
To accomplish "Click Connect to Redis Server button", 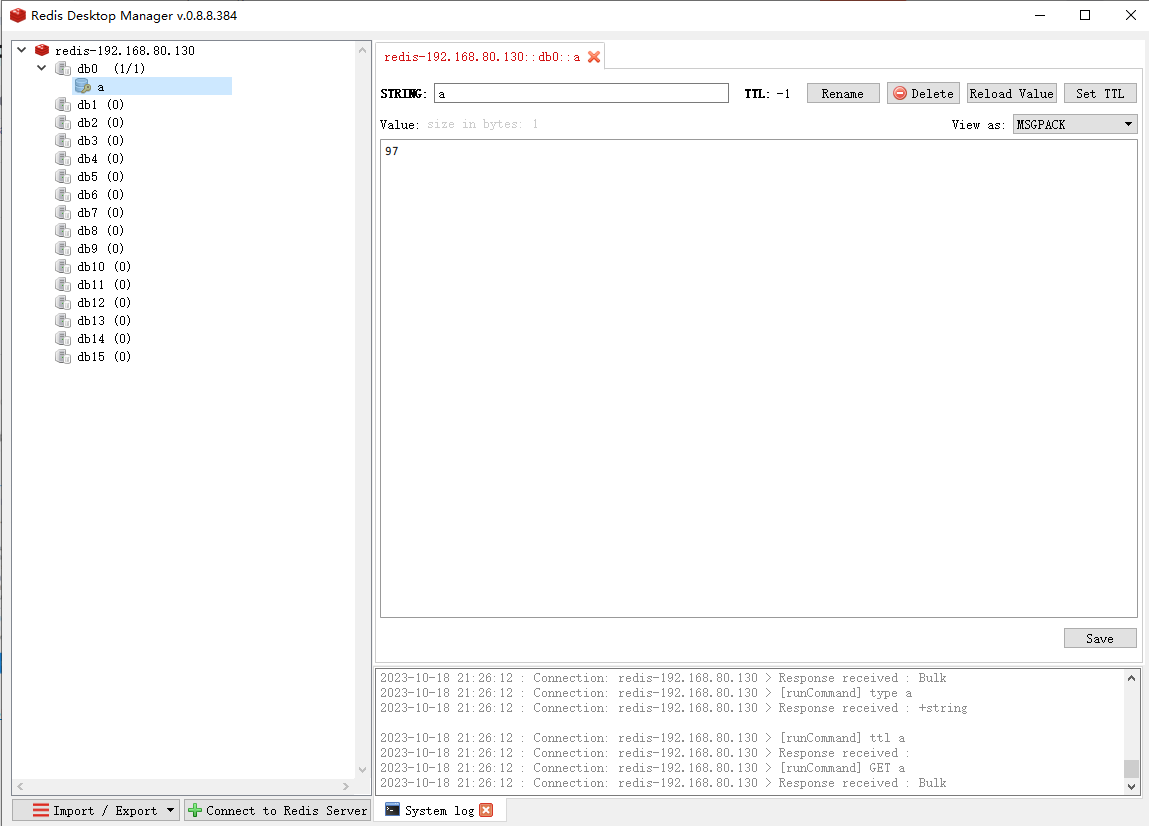I will 278,810.
